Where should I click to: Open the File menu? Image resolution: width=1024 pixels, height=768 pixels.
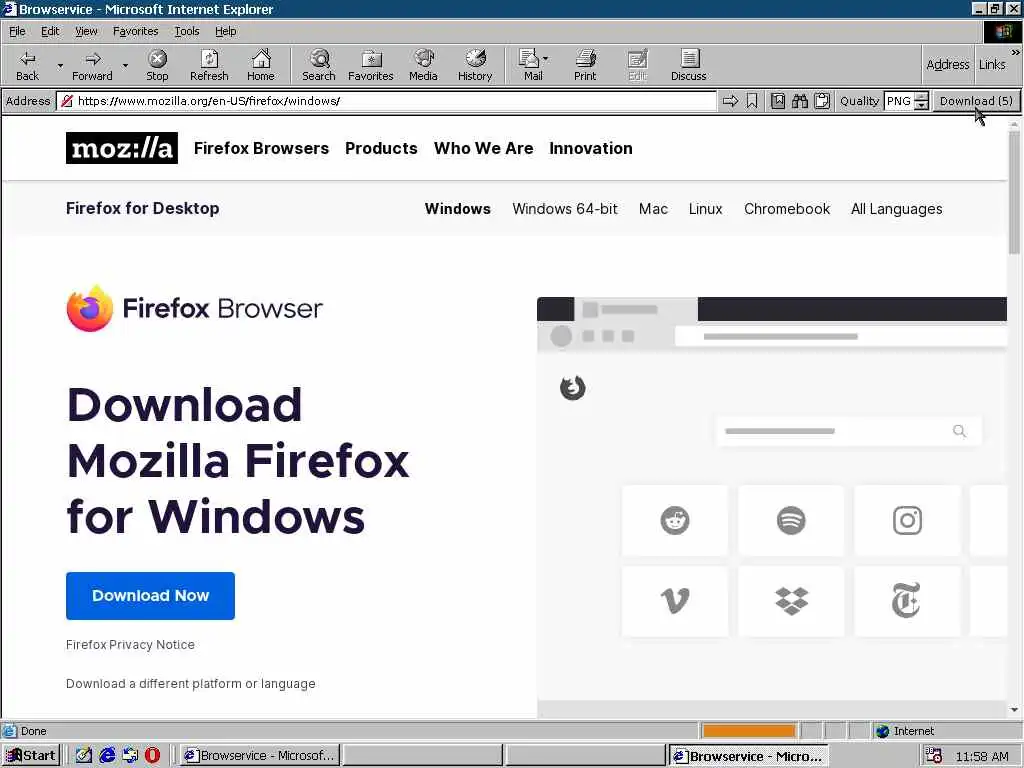17,31
